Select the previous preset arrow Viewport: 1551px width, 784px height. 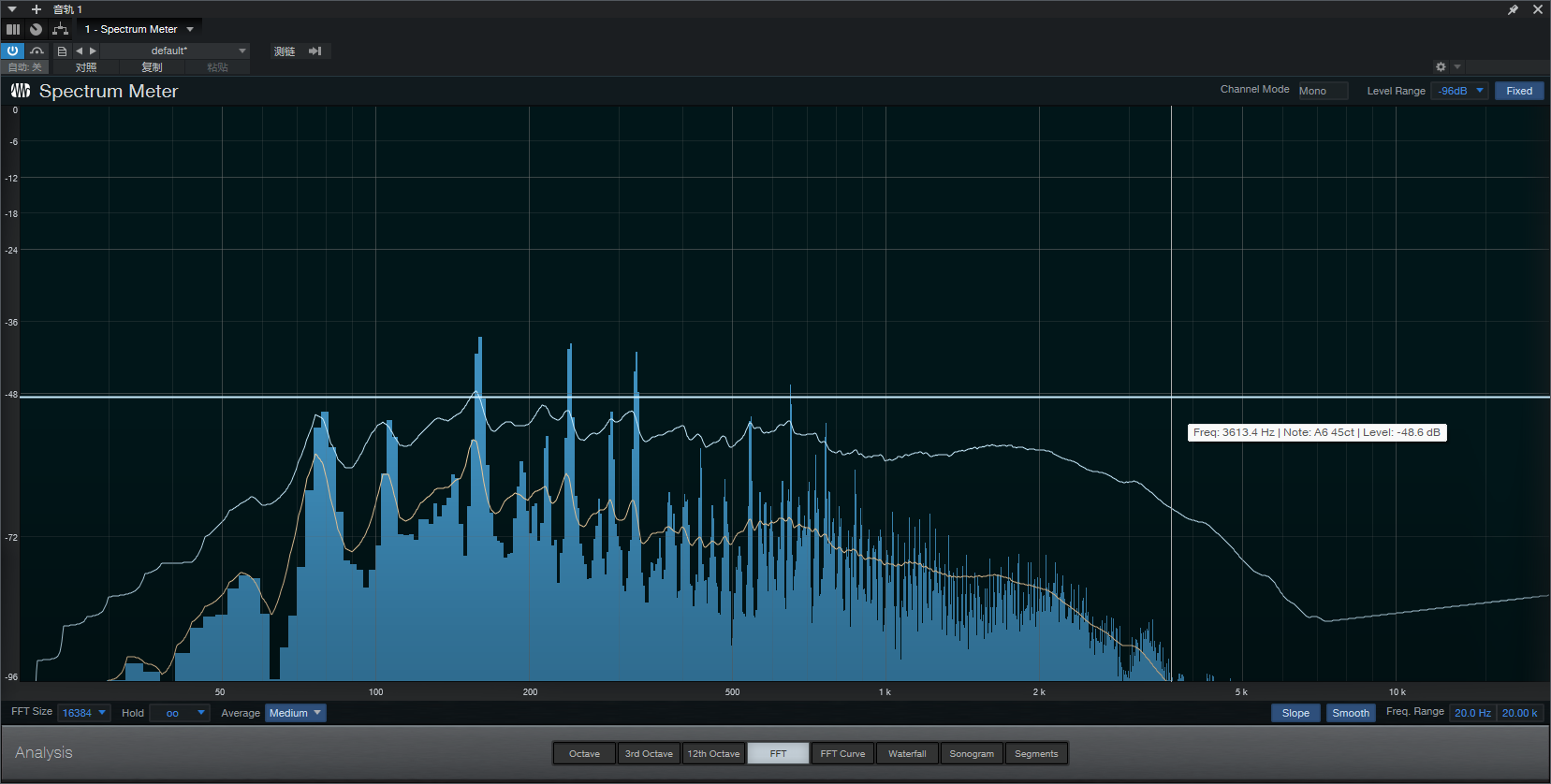(x=80, y=51)
